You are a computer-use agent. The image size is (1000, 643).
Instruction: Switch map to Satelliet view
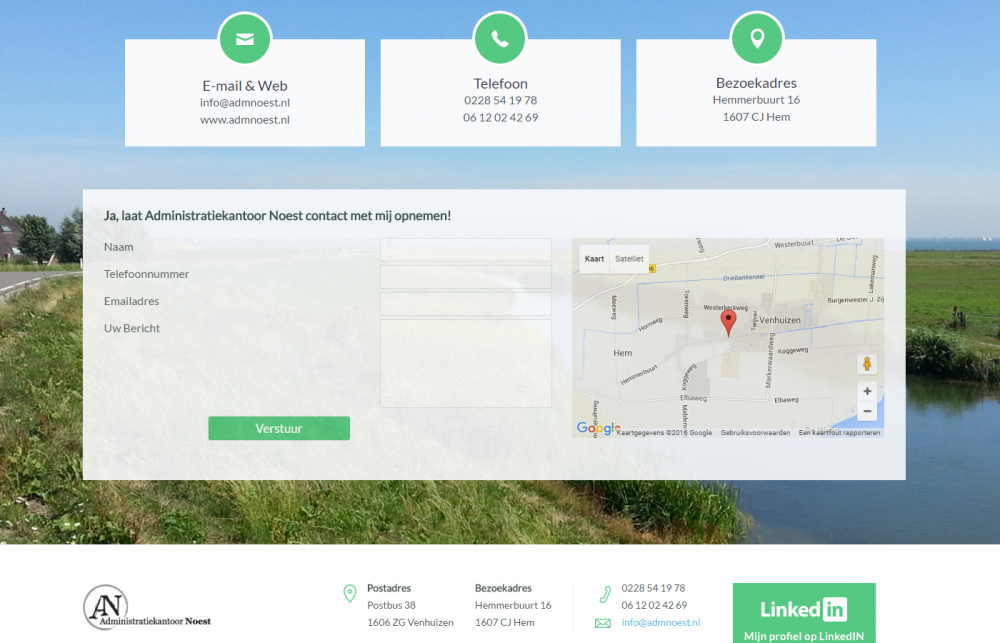point(629,259)
